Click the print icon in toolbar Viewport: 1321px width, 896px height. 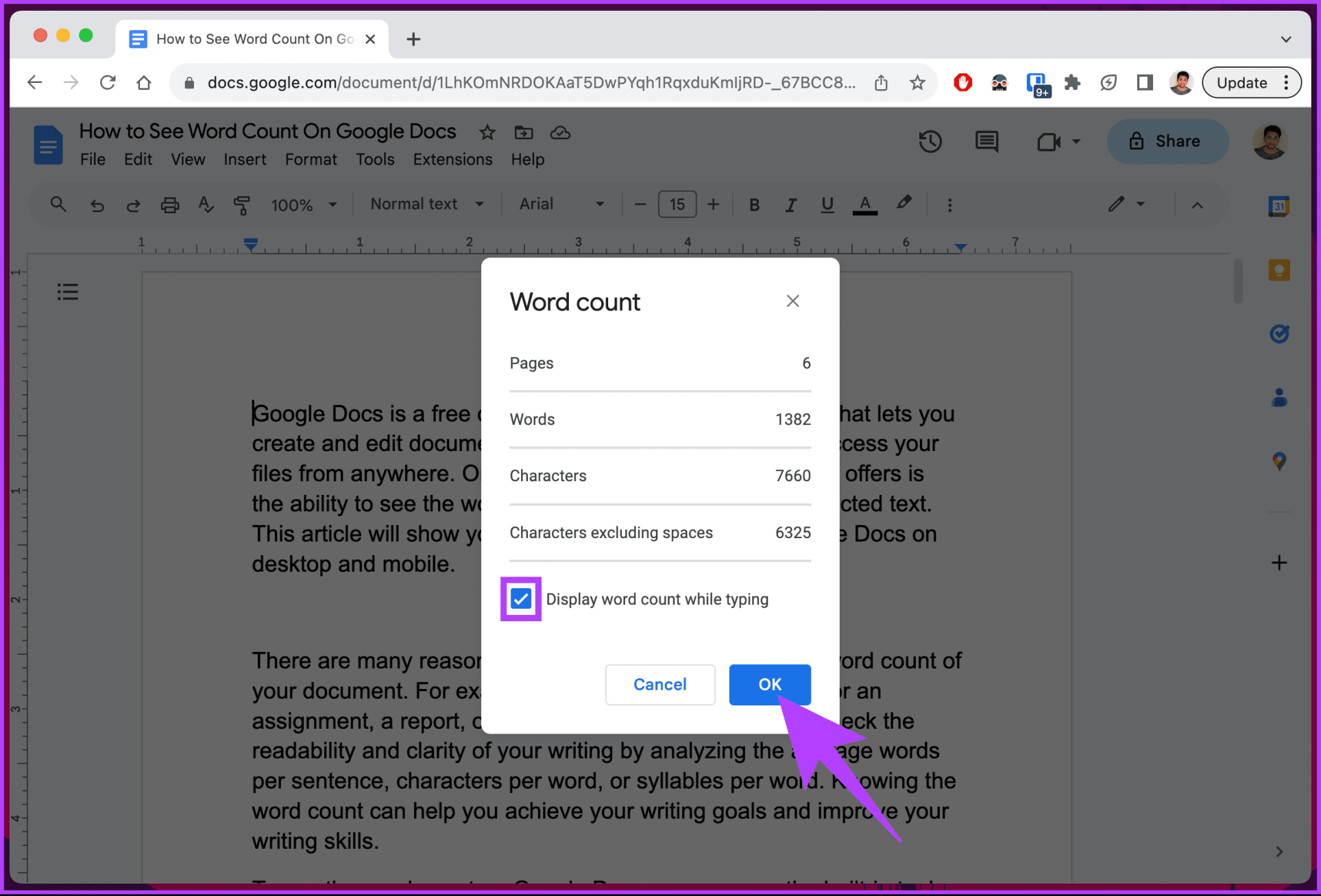click(x=169, y=205)
